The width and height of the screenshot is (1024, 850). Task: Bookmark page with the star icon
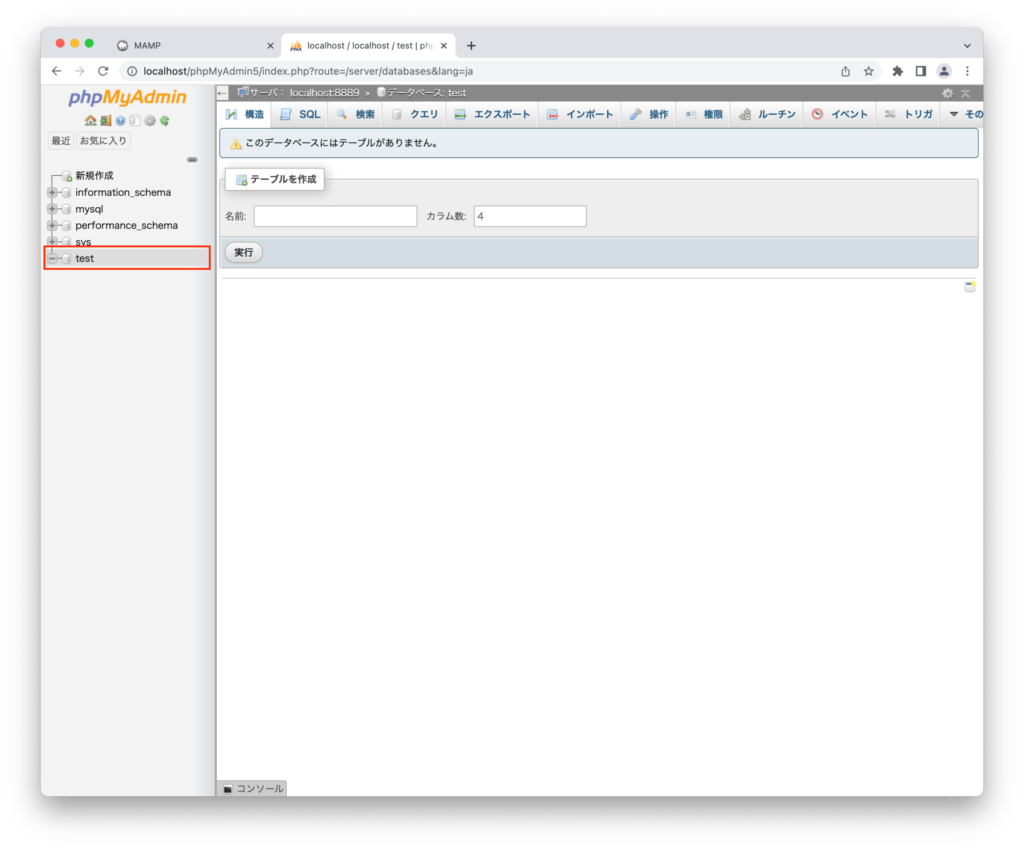pos(869,71)
